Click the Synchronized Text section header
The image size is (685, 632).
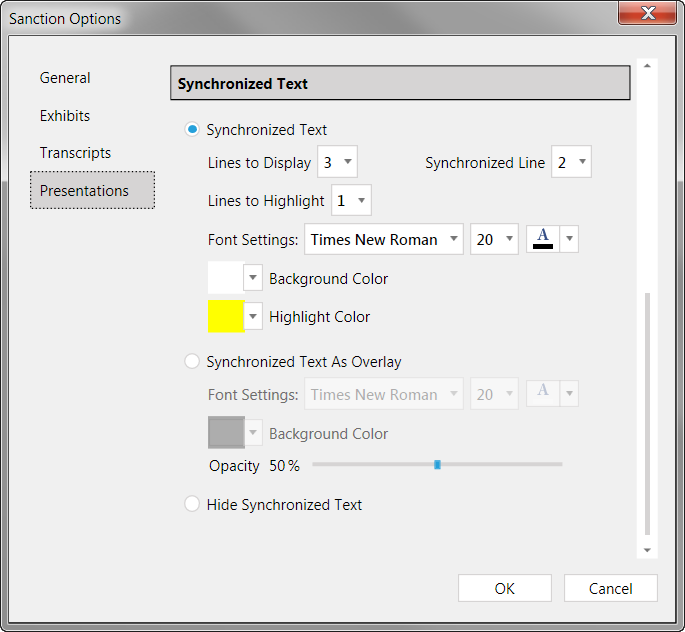(x=400, y=83)
